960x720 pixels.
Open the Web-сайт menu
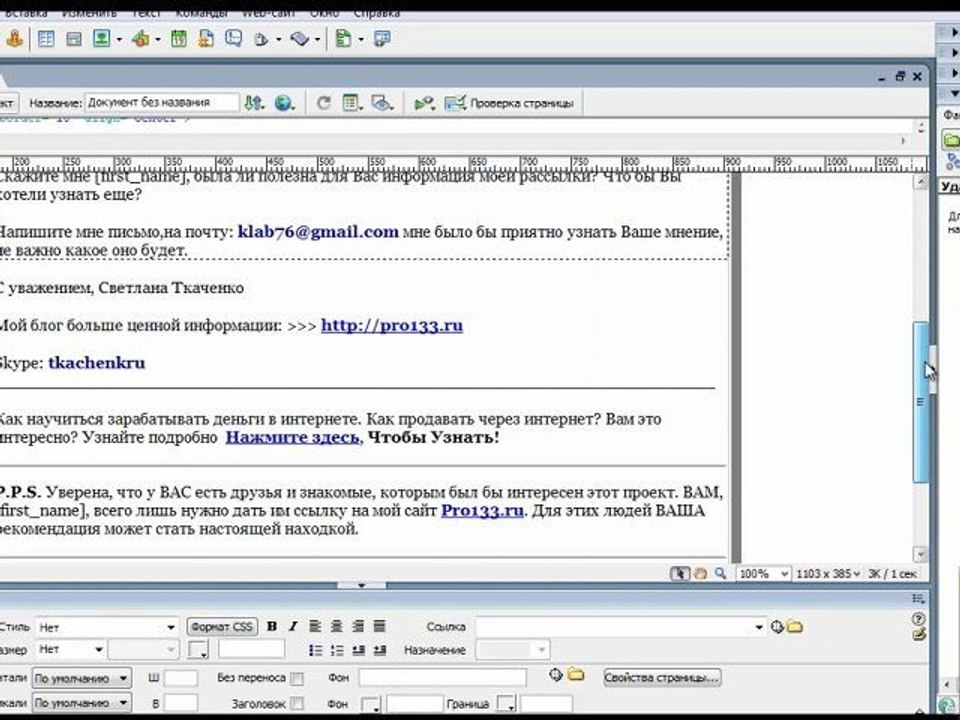(268, 13)
